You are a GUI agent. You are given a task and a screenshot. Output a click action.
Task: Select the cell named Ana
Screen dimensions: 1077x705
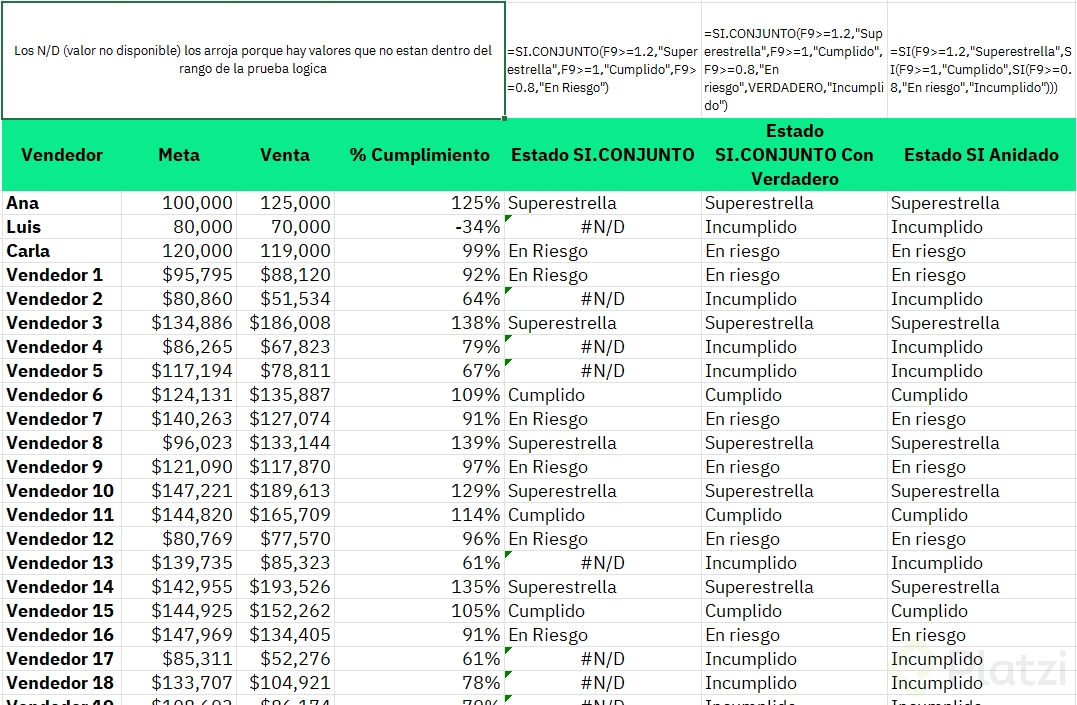pos(62,203)
